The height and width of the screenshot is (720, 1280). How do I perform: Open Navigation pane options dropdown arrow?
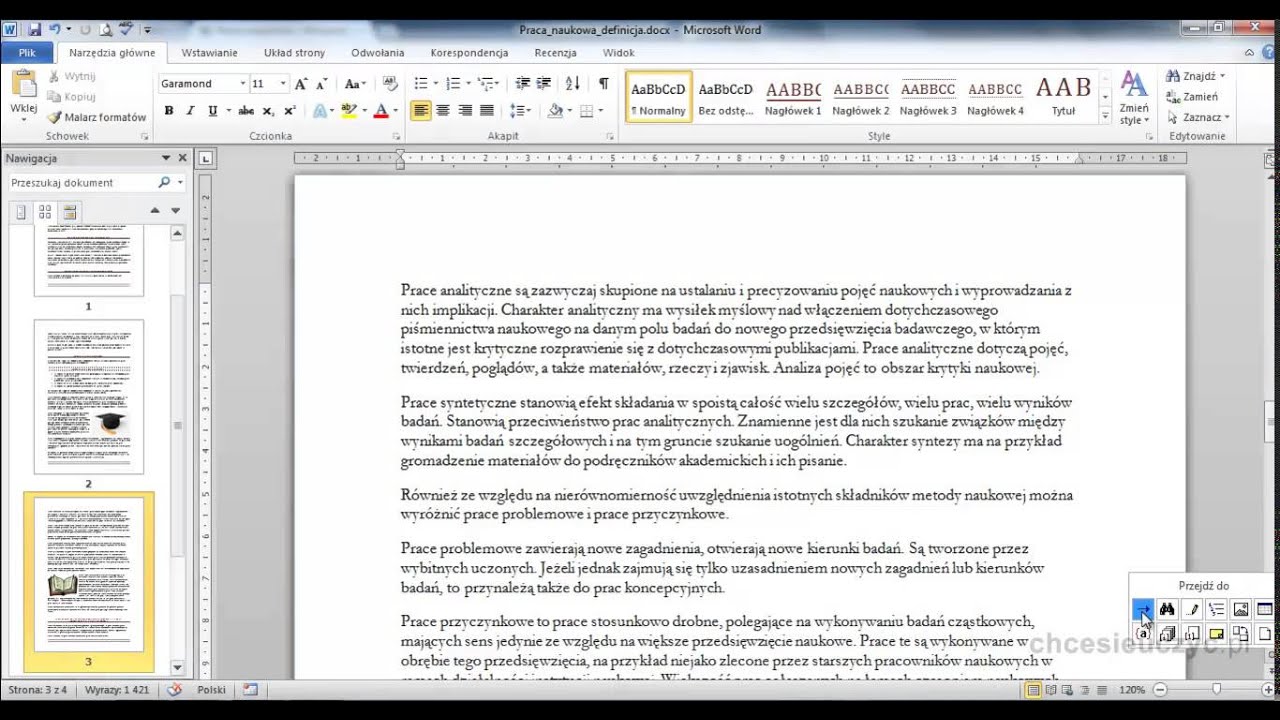point(166,158)
